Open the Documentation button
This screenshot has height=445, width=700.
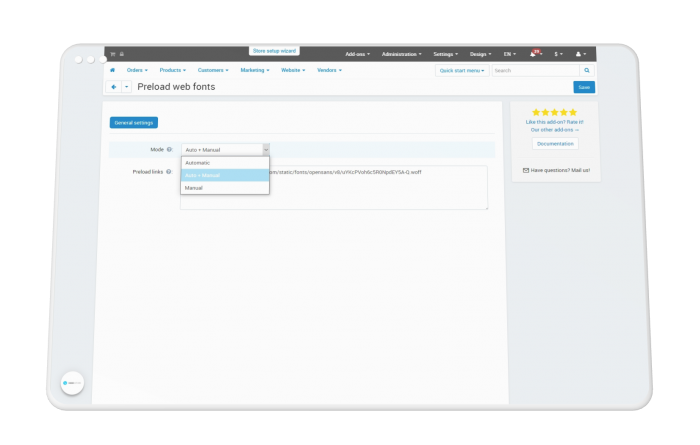(x=555, y=144)
